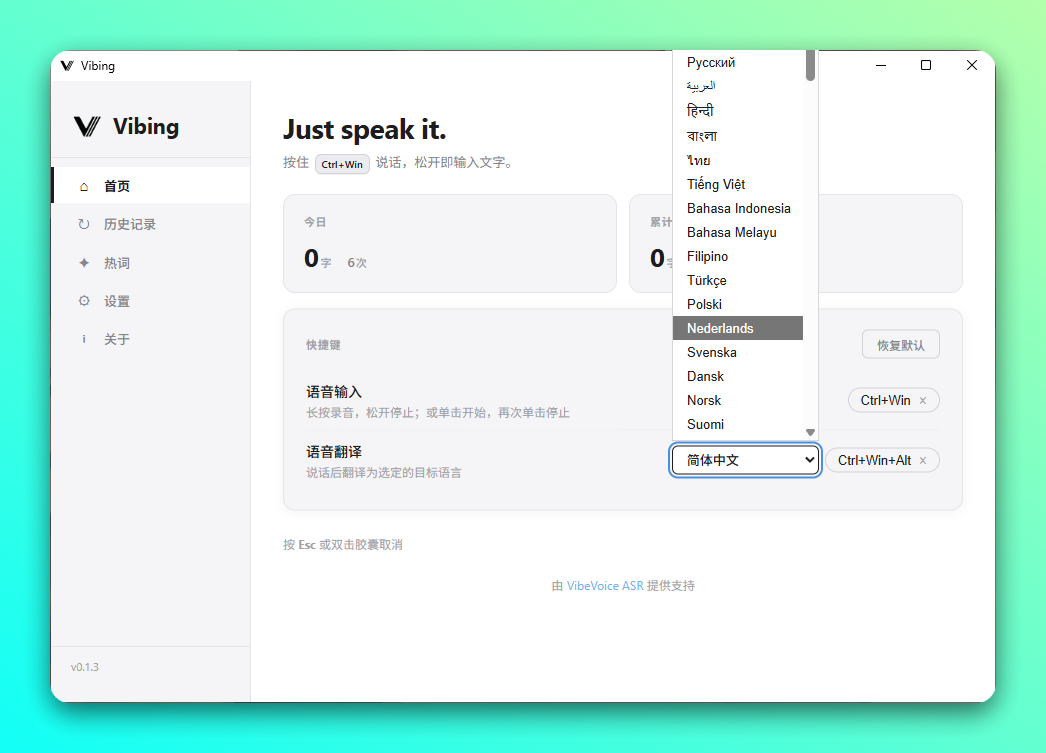Click the home icon beside 首页
The width and height of the screenshot is (1046, 753).
pyautogui.click(x=84, y=185)
